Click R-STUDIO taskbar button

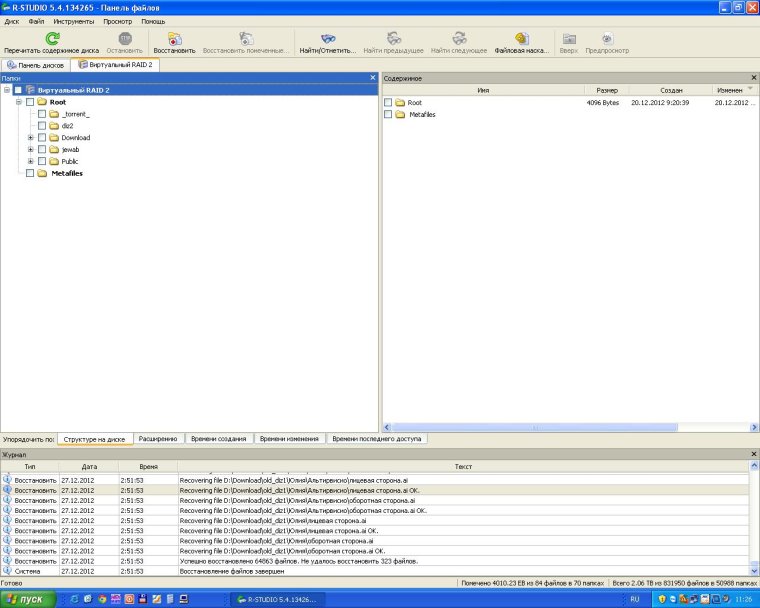pyautogui.click(x=277, y=599)
